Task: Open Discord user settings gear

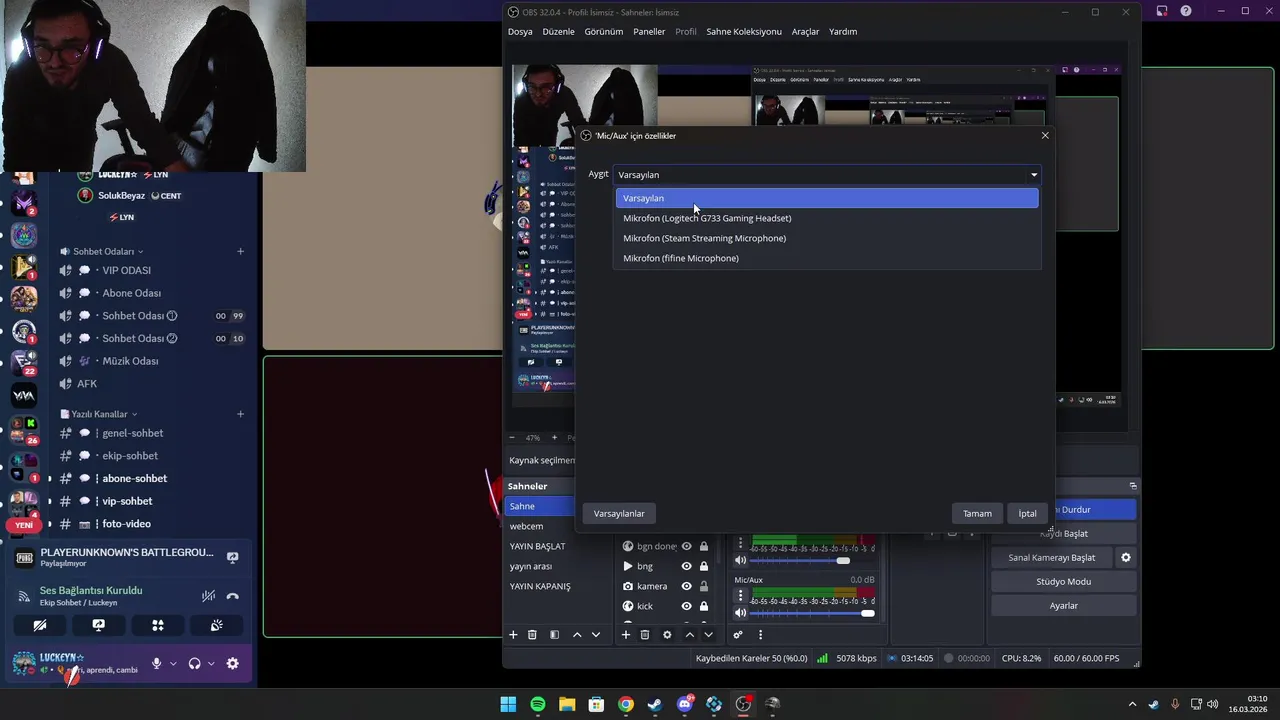Action: click(233, 663)
